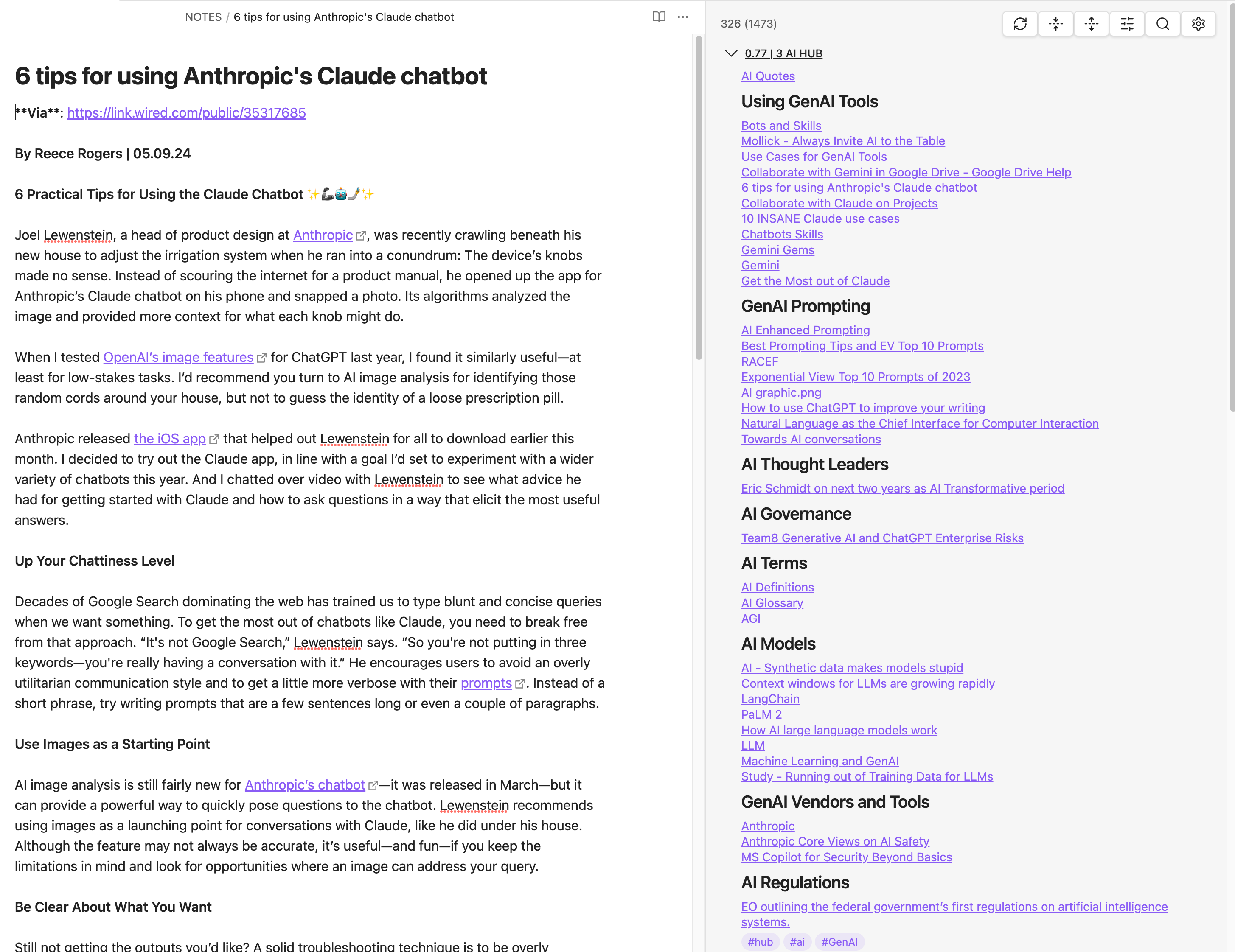The width and height of the screenshot is (1235, 952).
Task: Open MS Copilot for Security Beyond Basics
Action: pos(847,857)
